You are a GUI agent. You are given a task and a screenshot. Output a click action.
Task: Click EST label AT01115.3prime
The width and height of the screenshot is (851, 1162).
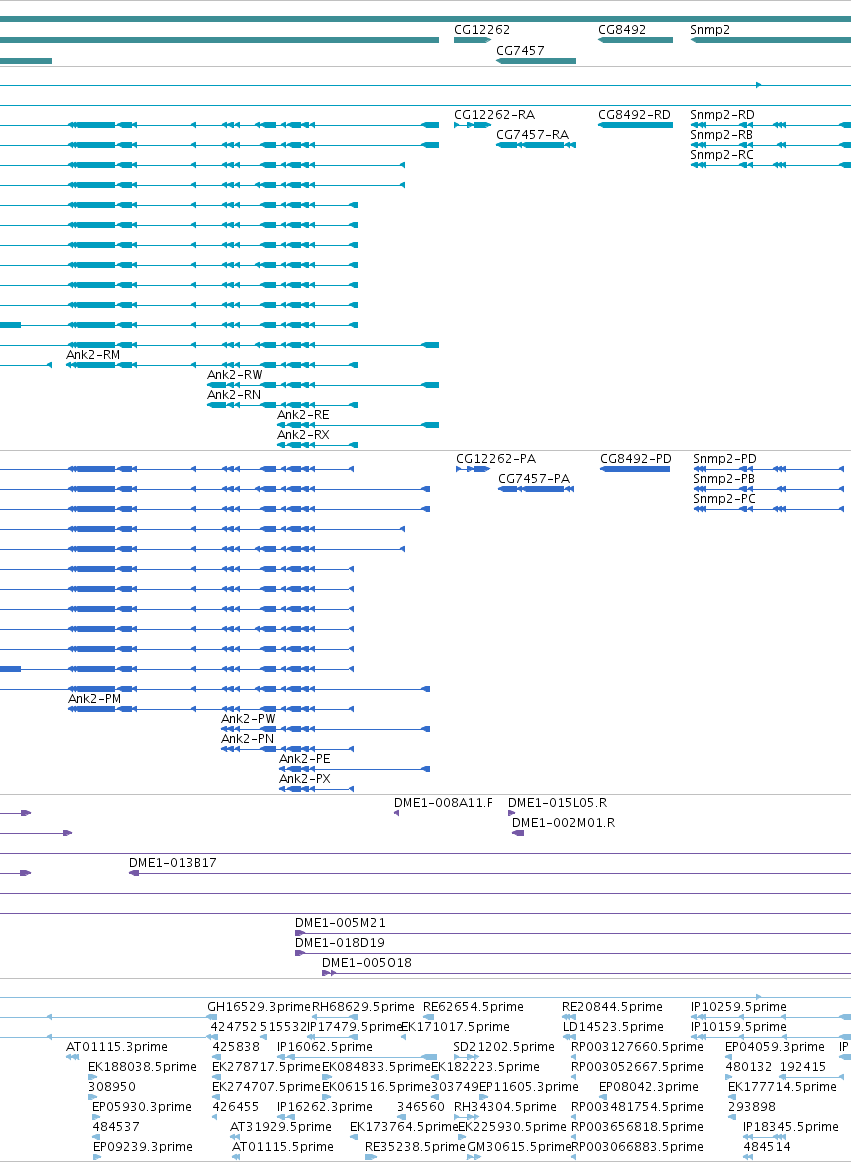[x=117, y=1046]
